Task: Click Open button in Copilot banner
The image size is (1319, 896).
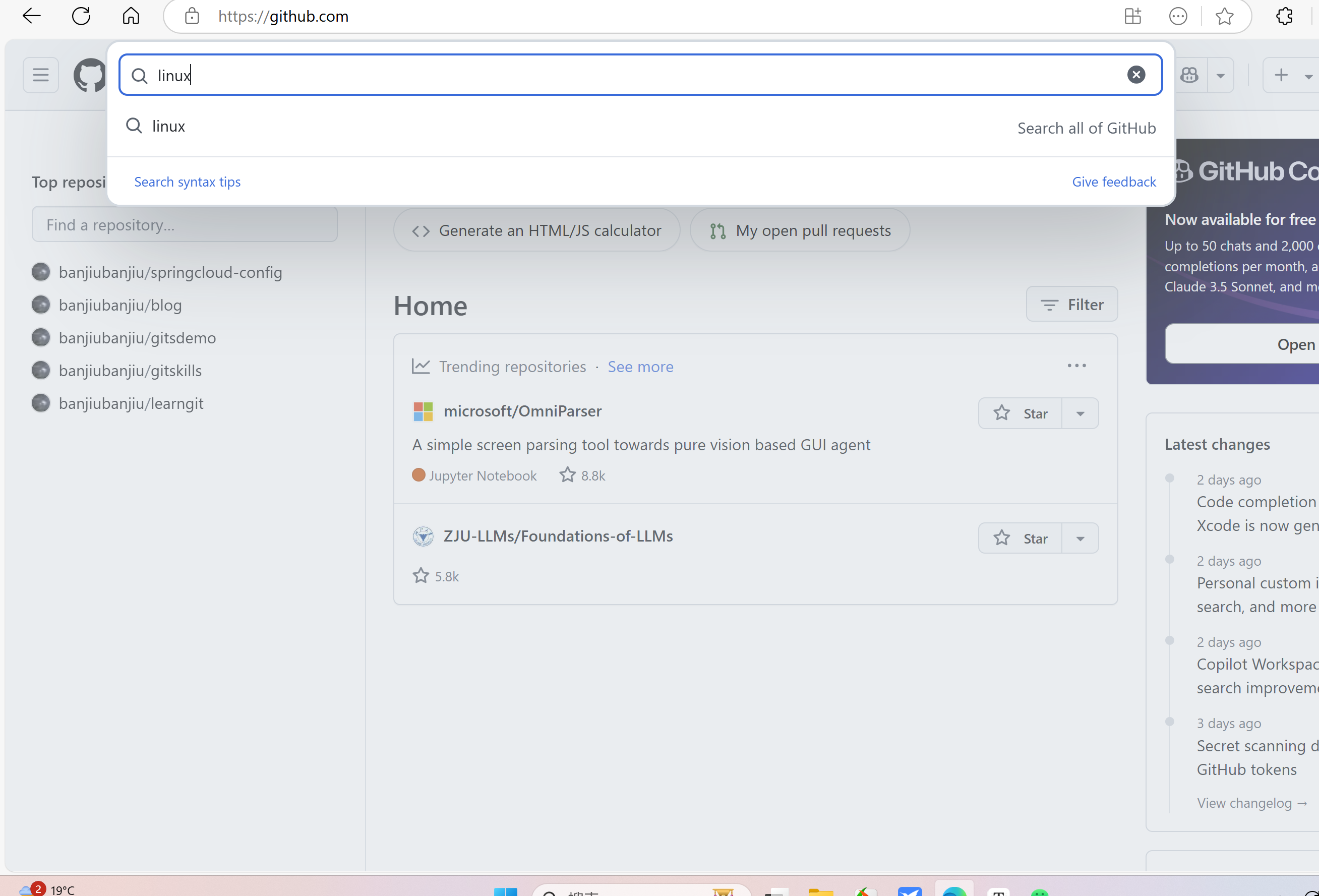Action: tap(1242, 344)
